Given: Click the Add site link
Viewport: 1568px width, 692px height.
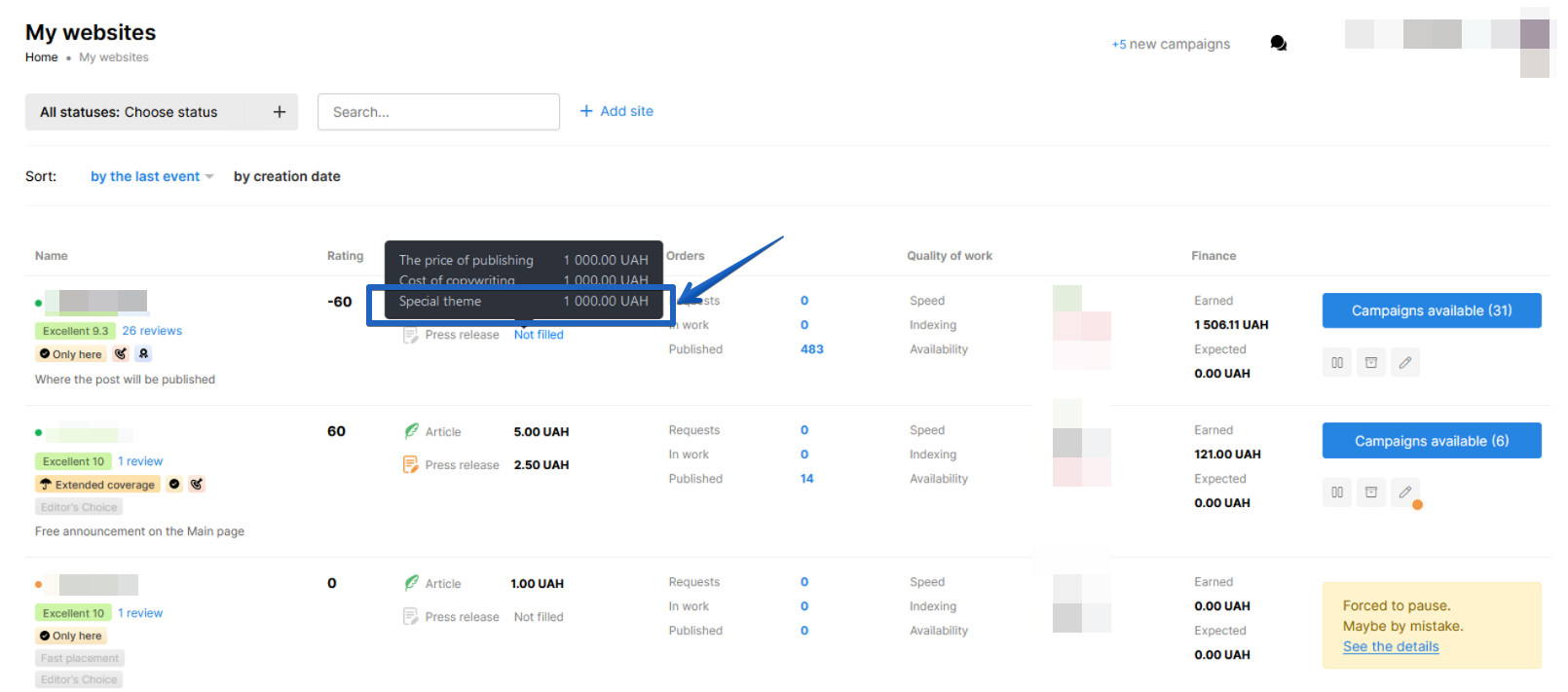Looking at the screenshot, I should [616, 111].
